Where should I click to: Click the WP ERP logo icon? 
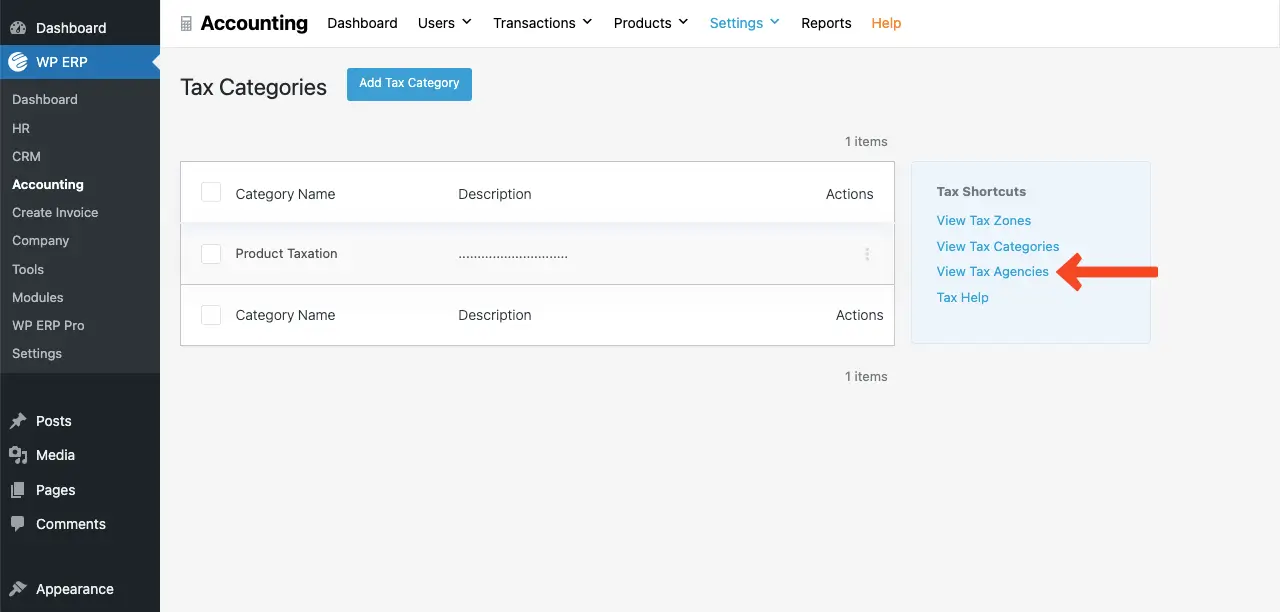click(x=18, y=62)
